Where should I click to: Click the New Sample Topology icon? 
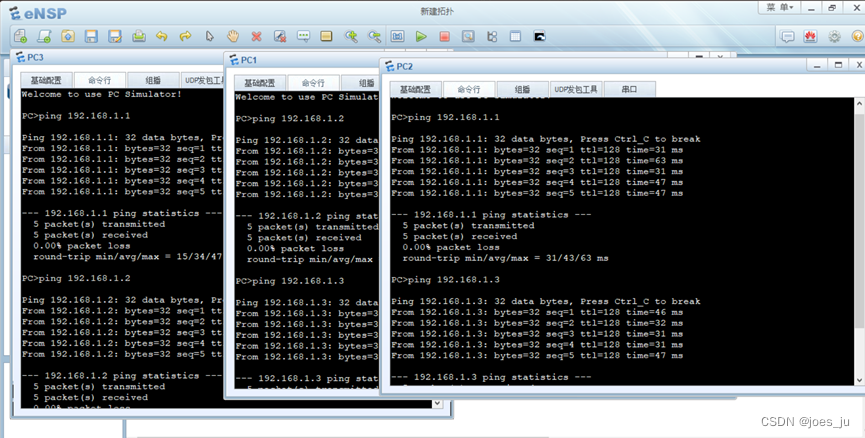click(44, 36)
